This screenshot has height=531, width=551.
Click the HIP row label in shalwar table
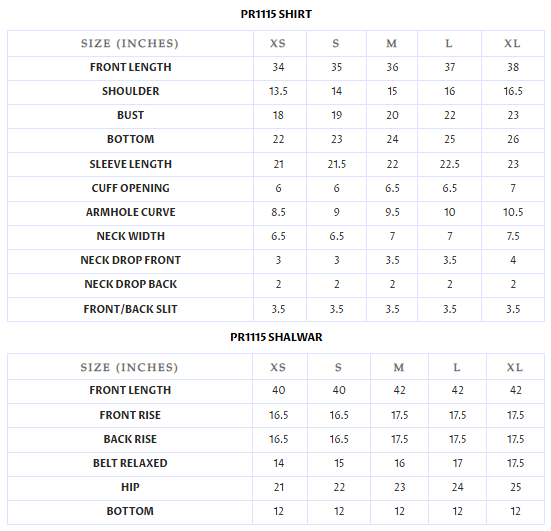tap(130, 487)
